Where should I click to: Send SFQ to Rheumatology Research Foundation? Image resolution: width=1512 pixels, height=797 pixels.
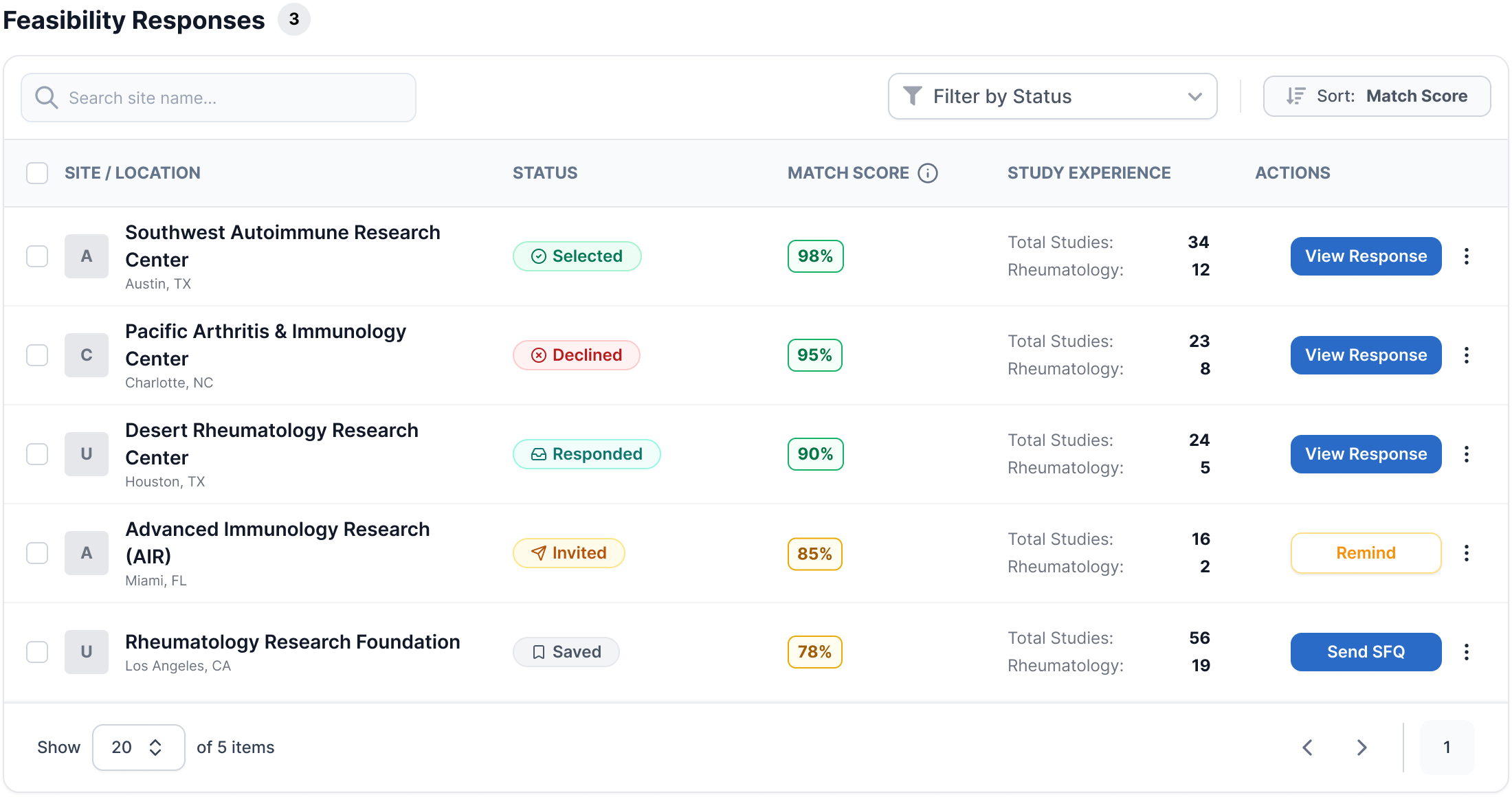pyautogui.click(x=1366, y=652)
